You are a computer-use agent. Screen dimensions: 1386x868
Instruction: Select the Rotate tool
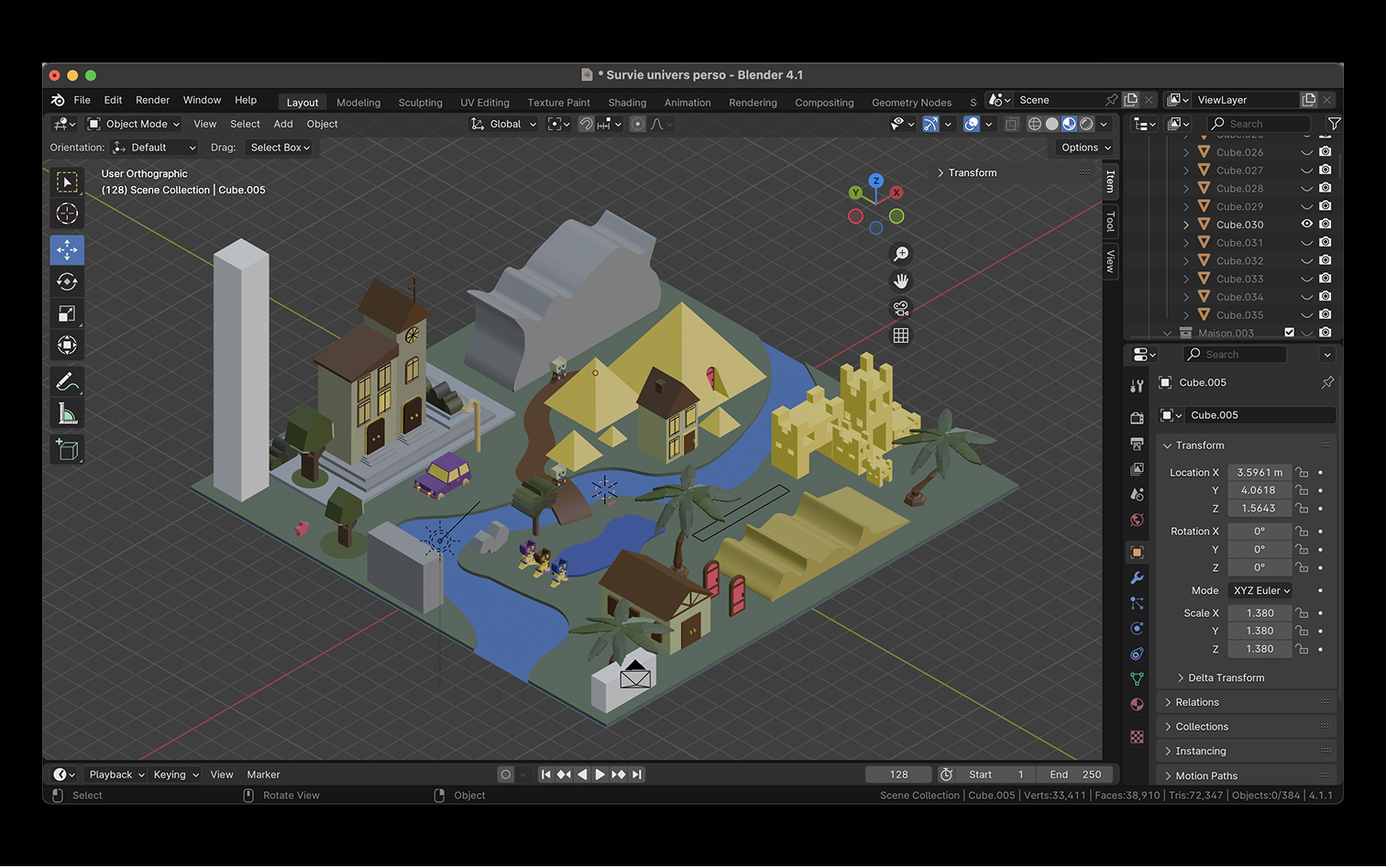point(67,282)
